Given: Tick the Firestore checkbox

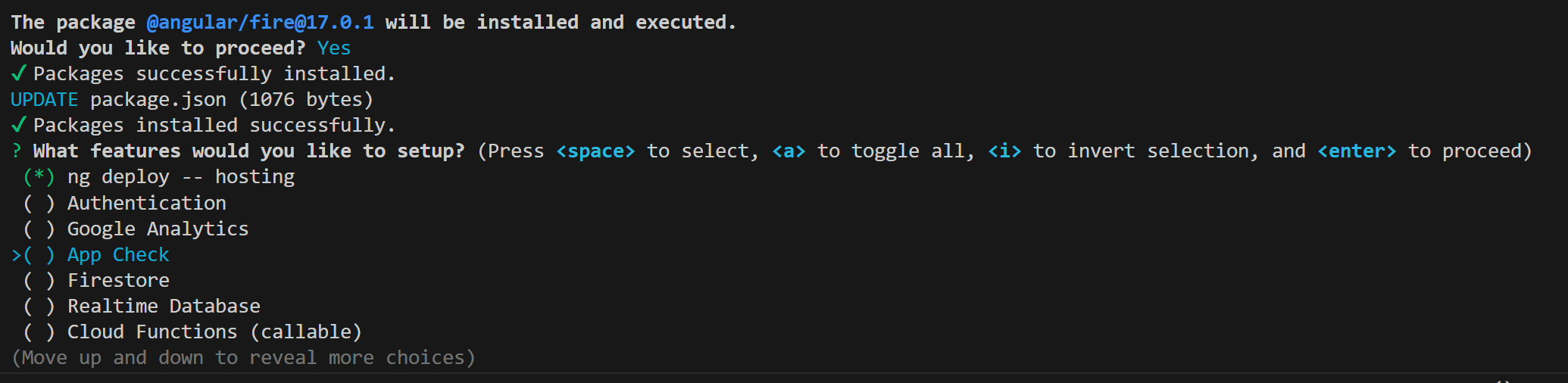Looking at the screenshot, I should coord(39,281).
